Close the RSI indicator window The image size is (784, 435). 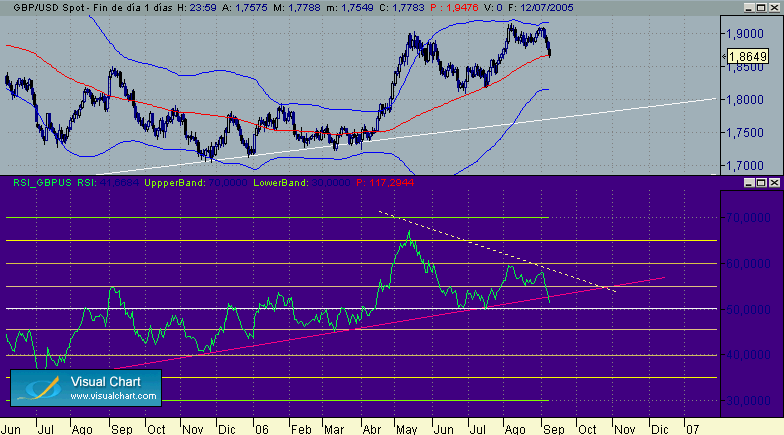(x=774, y=182)
